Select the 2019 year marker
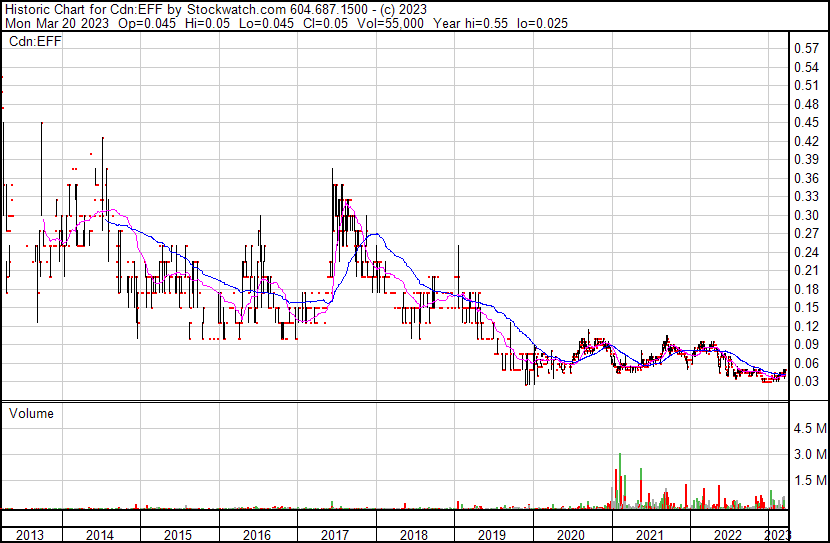The height and width of the screenshot is (543, 830). pos(492,535)
